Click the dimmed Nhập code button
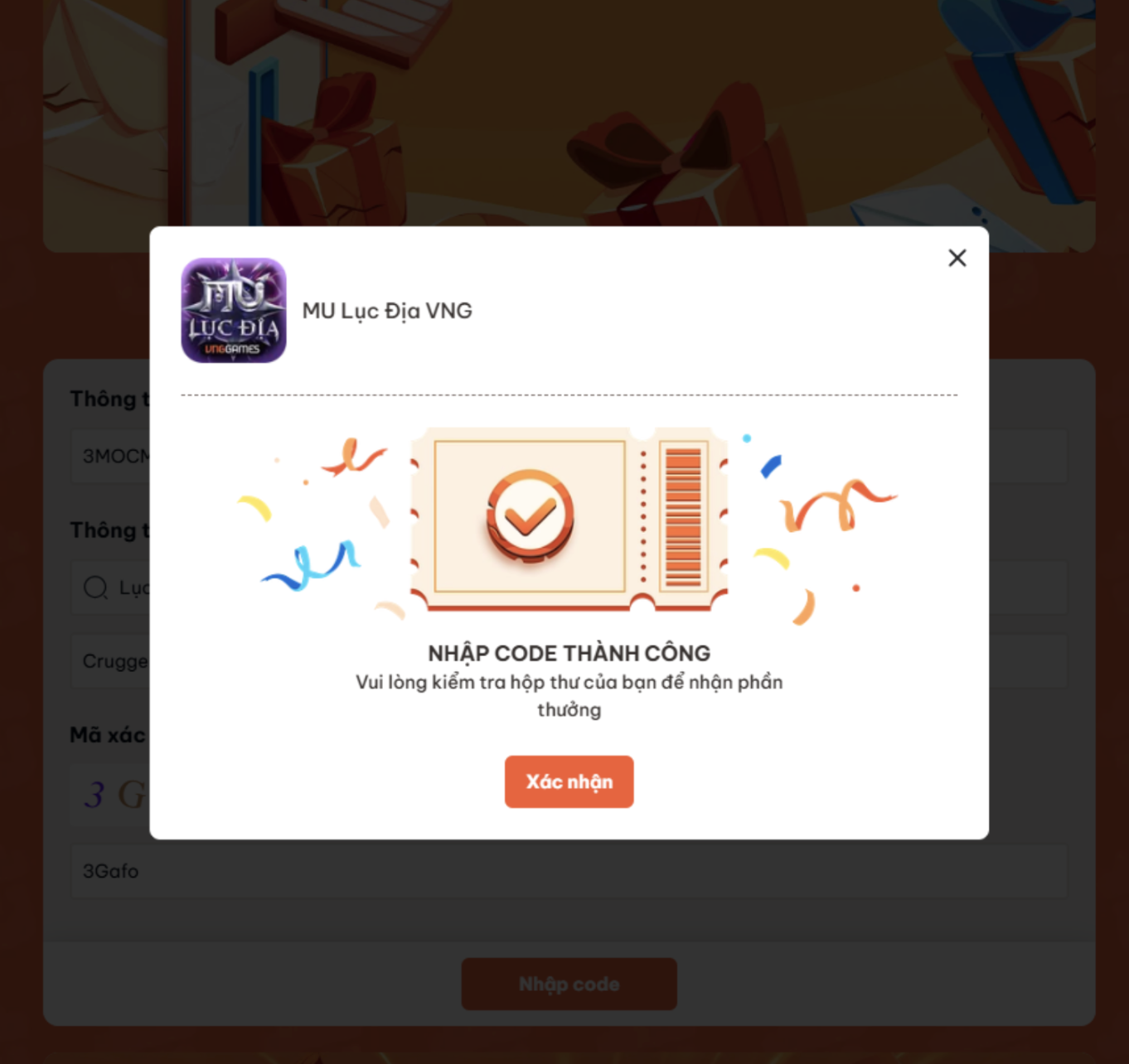Viewport: 1129px width, 1064px height. pos(569,984)
